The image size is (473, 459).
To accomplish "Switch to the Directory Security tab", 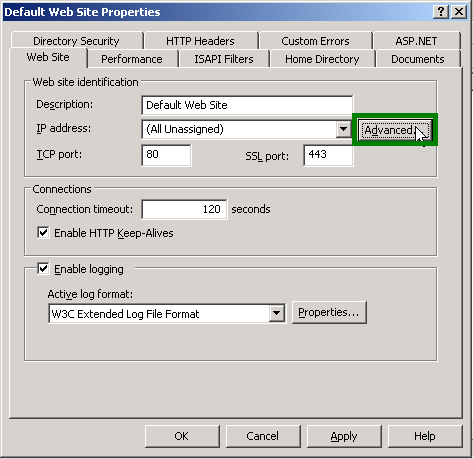I will point(76,41).
